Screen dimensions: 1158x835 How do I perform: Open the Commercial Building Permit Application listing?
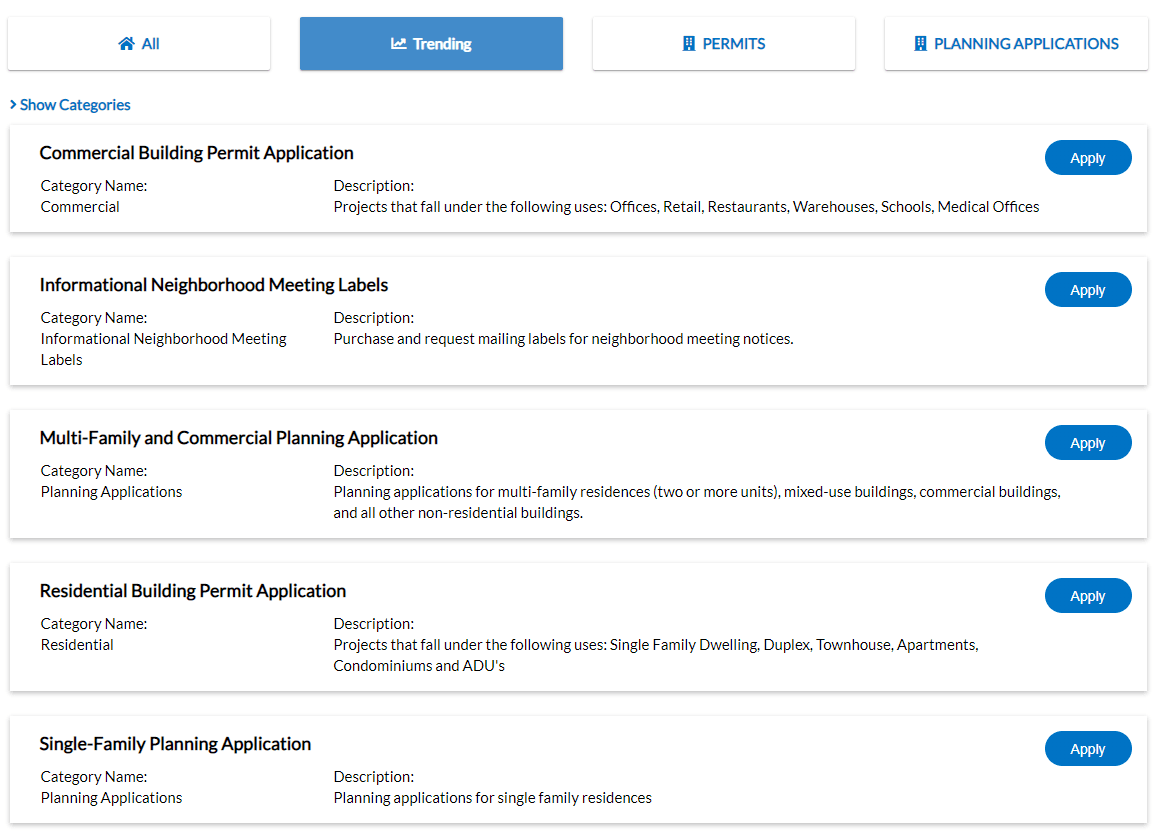click(196, 152)
